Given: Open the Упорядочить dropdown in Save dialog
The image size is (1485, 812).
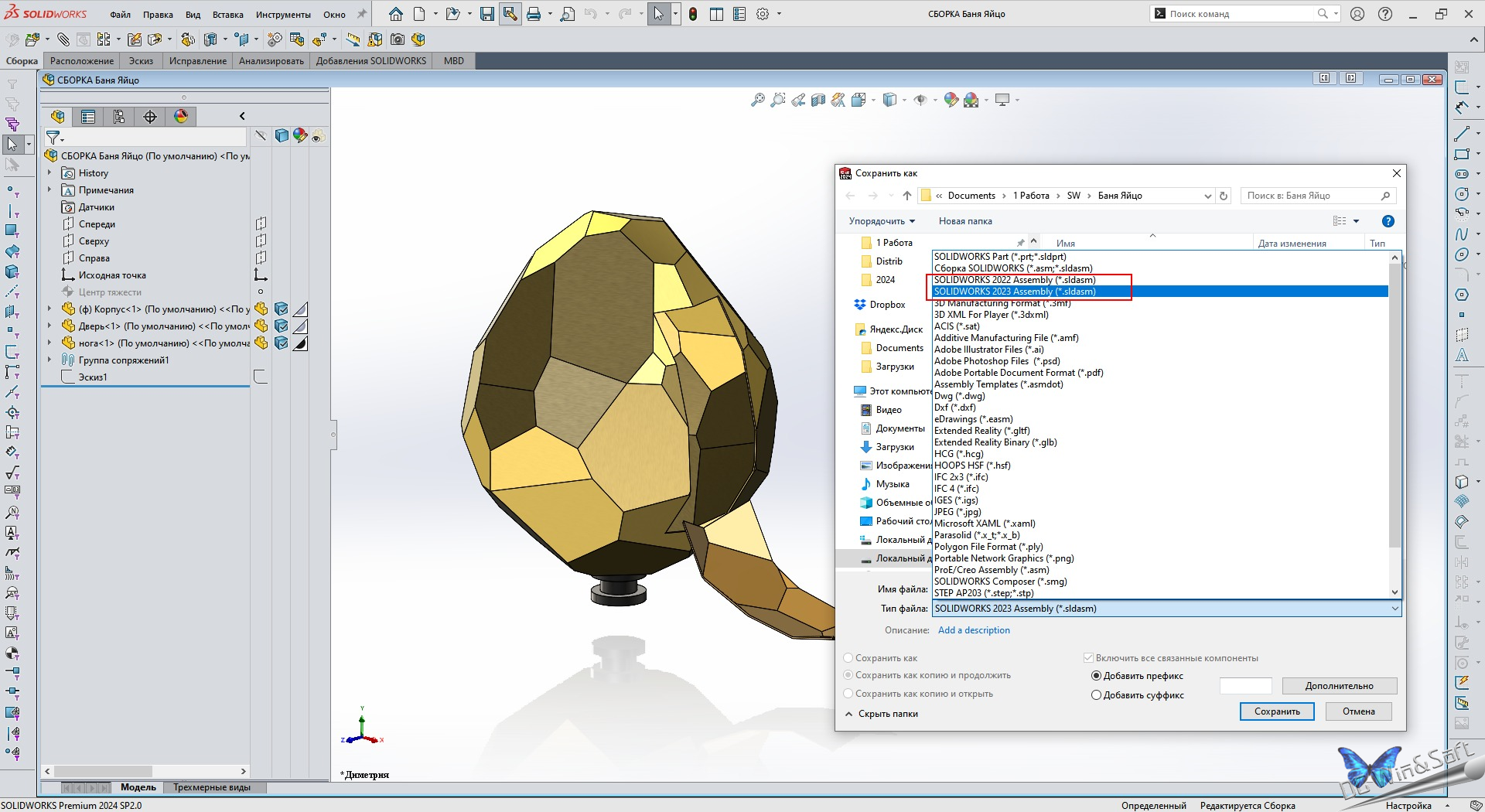Looking at the screenshot, I should pos(882,221).
